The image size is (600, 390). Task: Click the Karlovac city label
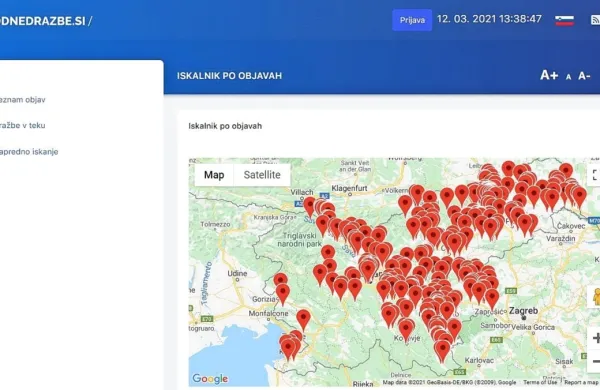click(x=479, y=360)
